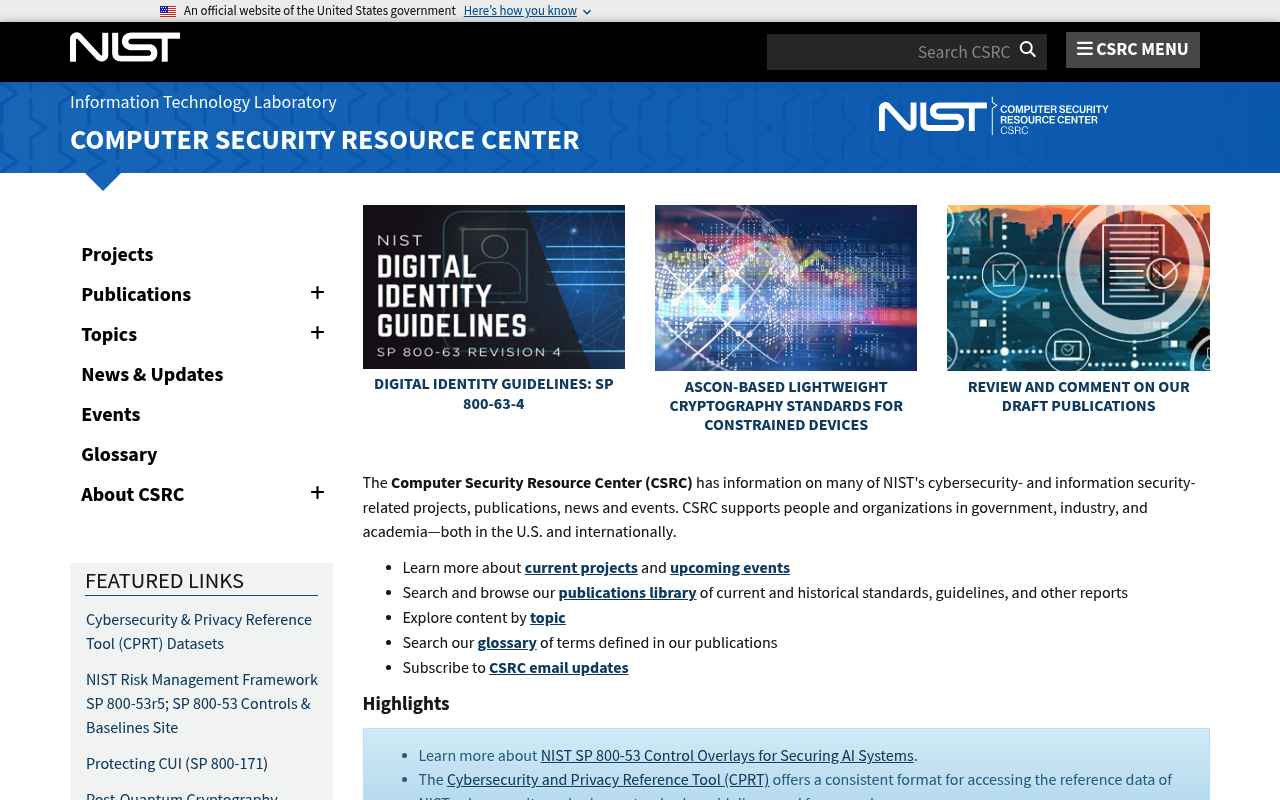Click "Digital Identity Guidelines: SP 800-63-4" link

tap(494, 394)
